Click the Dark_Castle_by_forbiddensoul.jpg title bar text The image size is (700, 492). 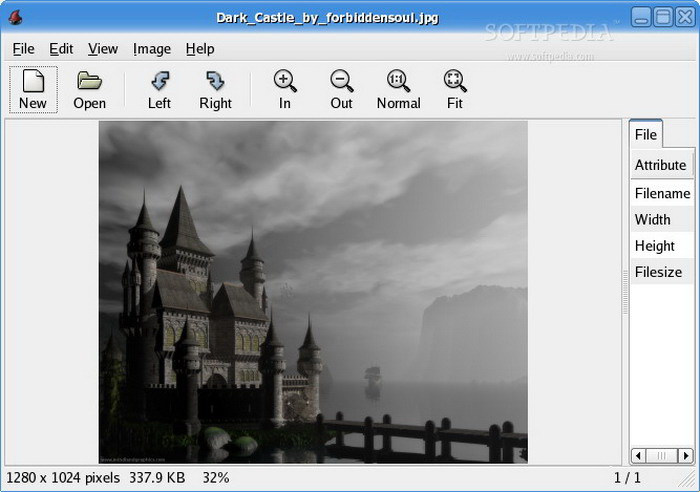tap(327, 18)
